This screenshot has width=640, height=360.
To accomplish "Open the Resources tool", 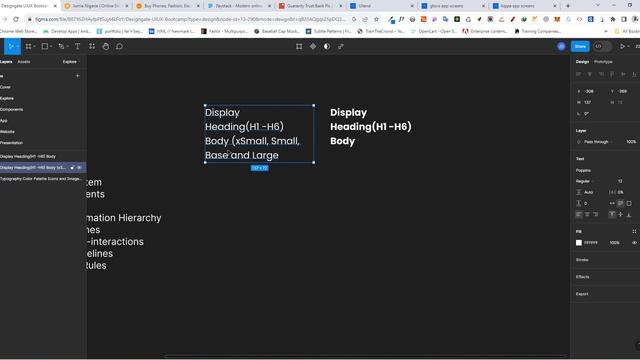I will 92,47.
